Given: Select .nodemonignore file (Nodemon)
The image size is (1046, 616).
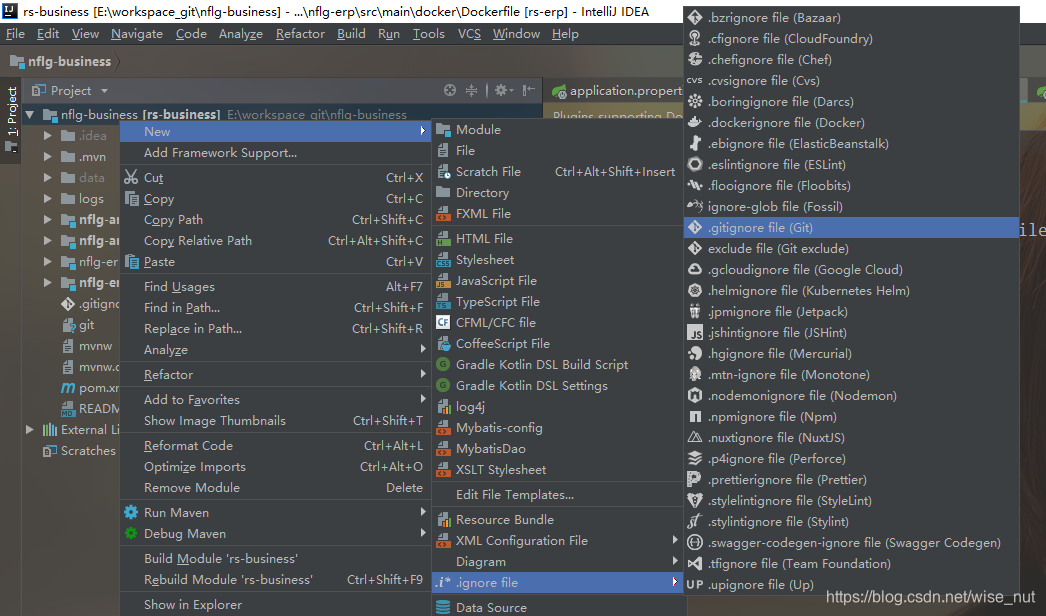Looking at the screenshot, I should coord(851,396).
